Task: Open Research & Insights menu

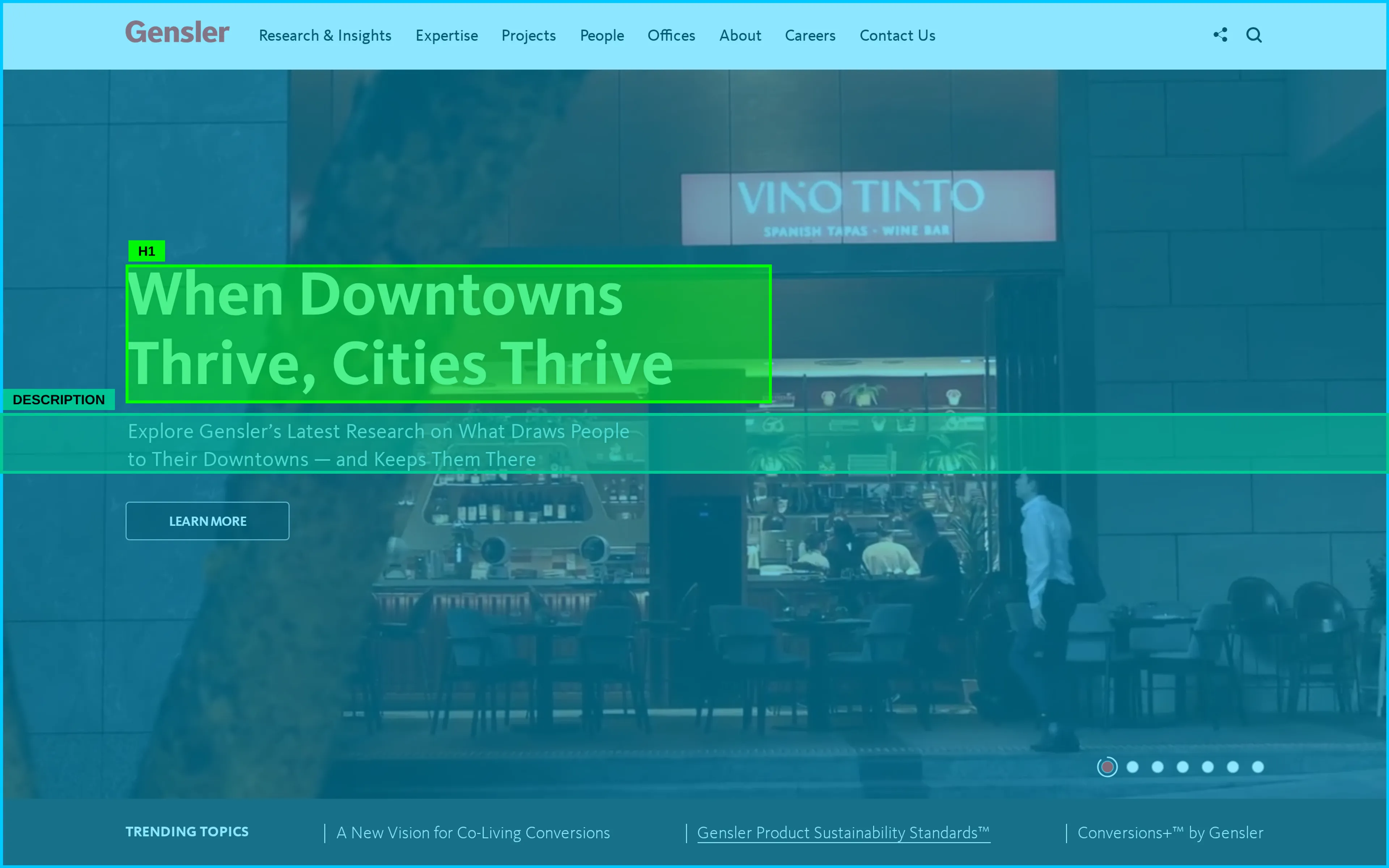Action: point(325,35)
